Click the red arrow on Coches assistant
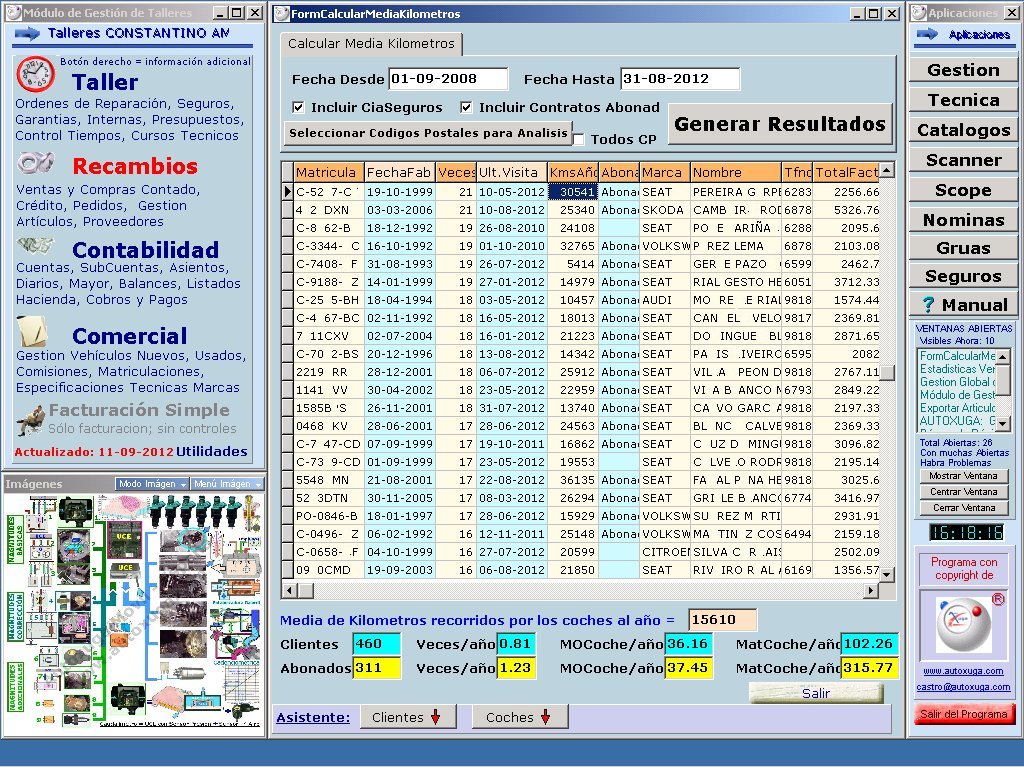 (x=545, y=717)
